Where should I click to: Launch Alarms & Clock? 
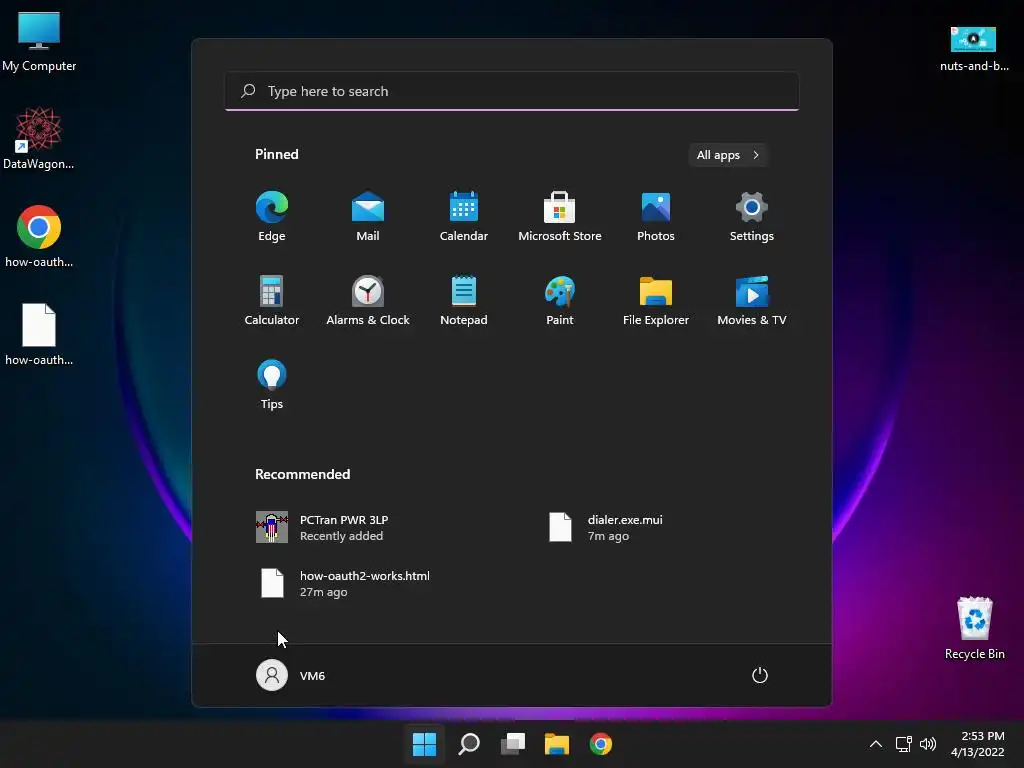pyautogui.click(x=368, y=300)
